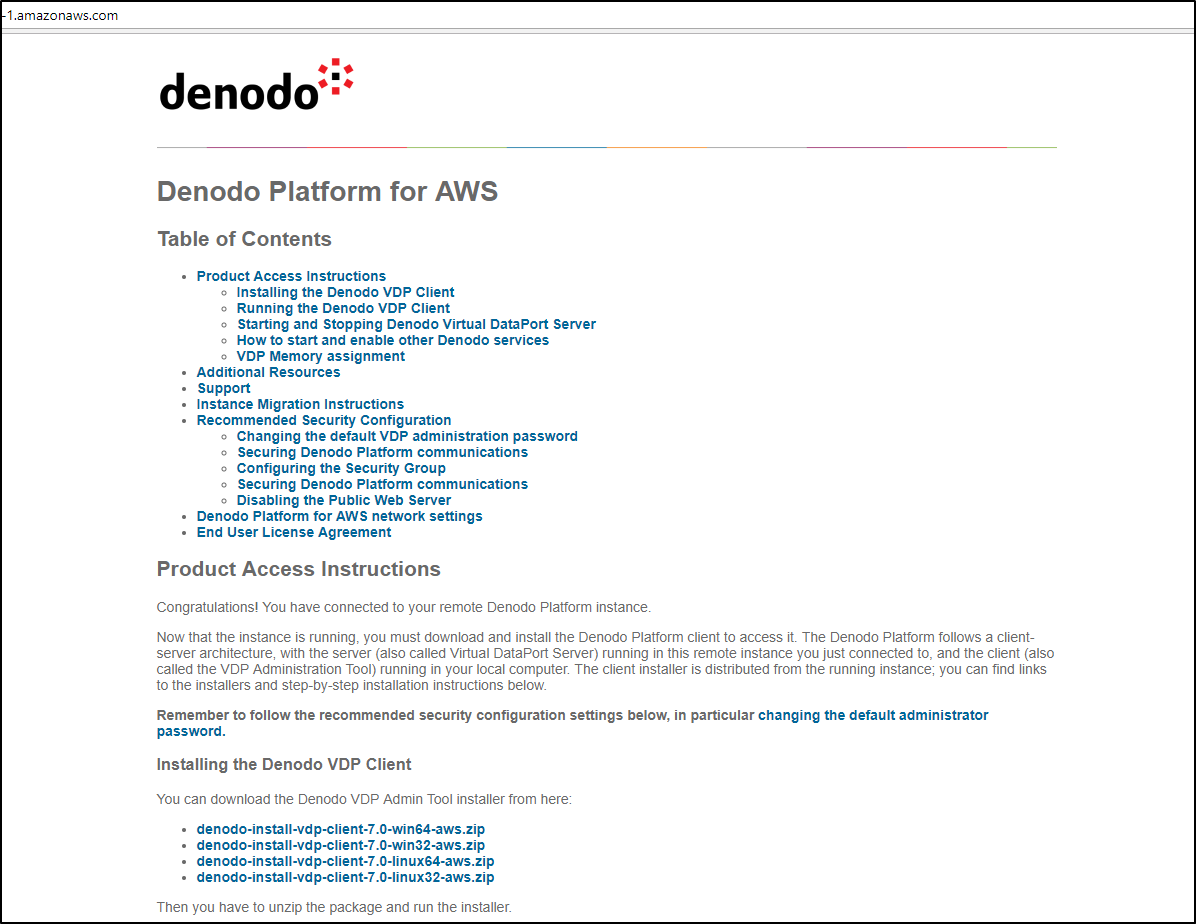
Task: Click the 'Congratulations! You have connected' sentence
Action: (403, 607)
